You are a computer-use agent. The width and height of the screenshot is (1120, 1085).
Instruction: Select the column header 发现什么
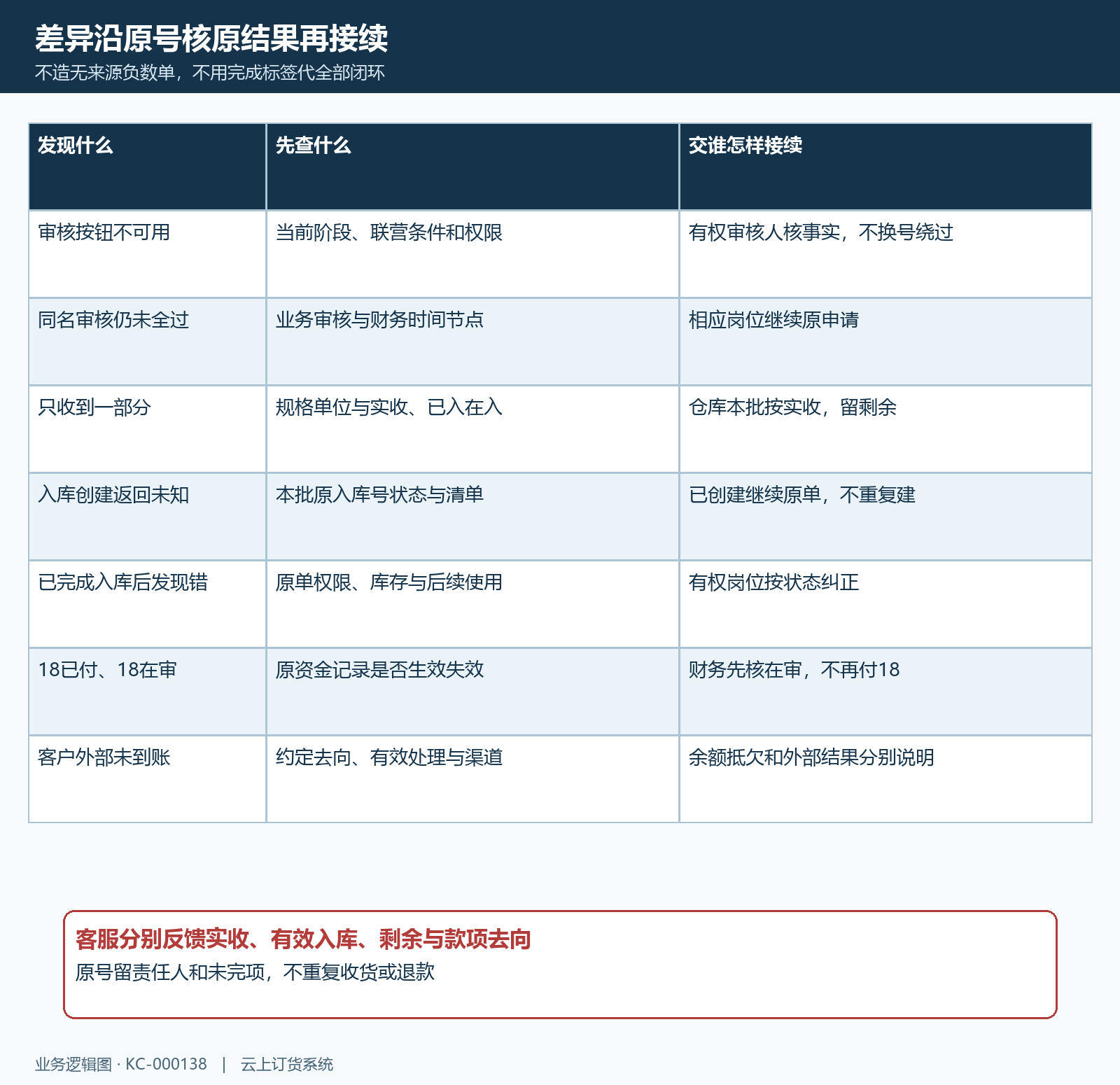(147, 167)
